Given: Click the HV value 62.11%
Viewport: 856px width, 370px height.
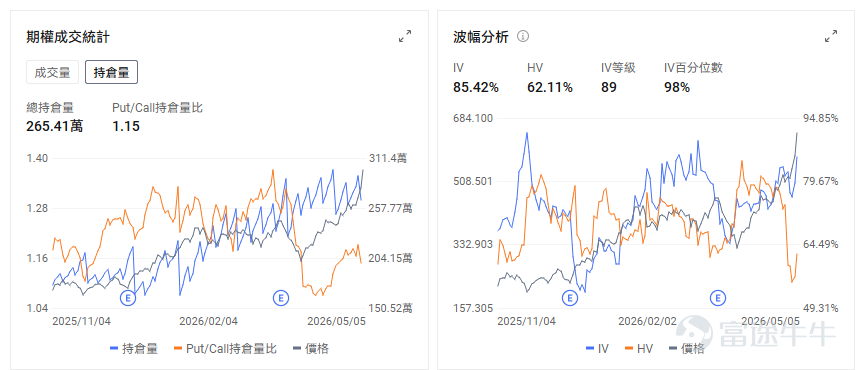Looking at the screenshot, I should pos(550,87).
